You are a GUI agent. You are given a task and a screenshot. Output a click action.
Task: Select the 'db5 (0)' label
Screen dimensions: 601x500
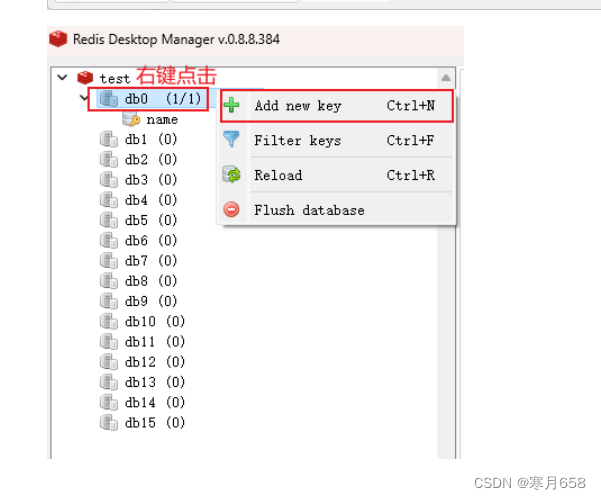pyautogui.click(x=151, y=220)
